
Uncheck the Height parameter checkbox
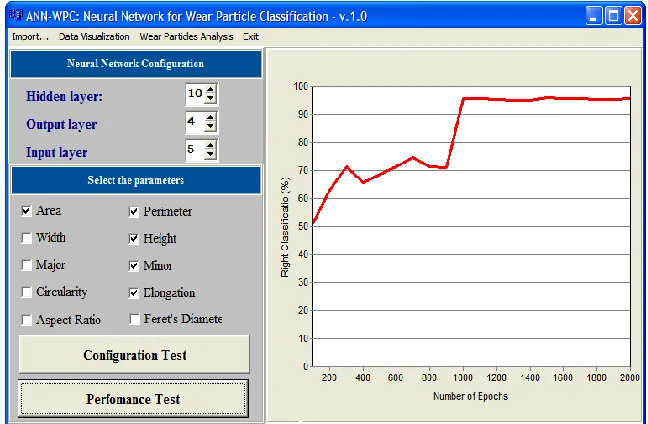tap(134, 239)
